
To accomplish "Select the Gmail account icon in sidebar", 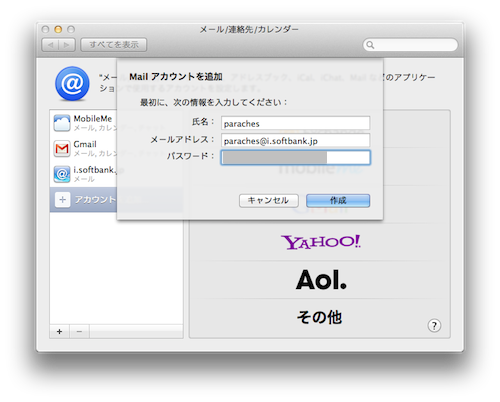I will [62, 149].
